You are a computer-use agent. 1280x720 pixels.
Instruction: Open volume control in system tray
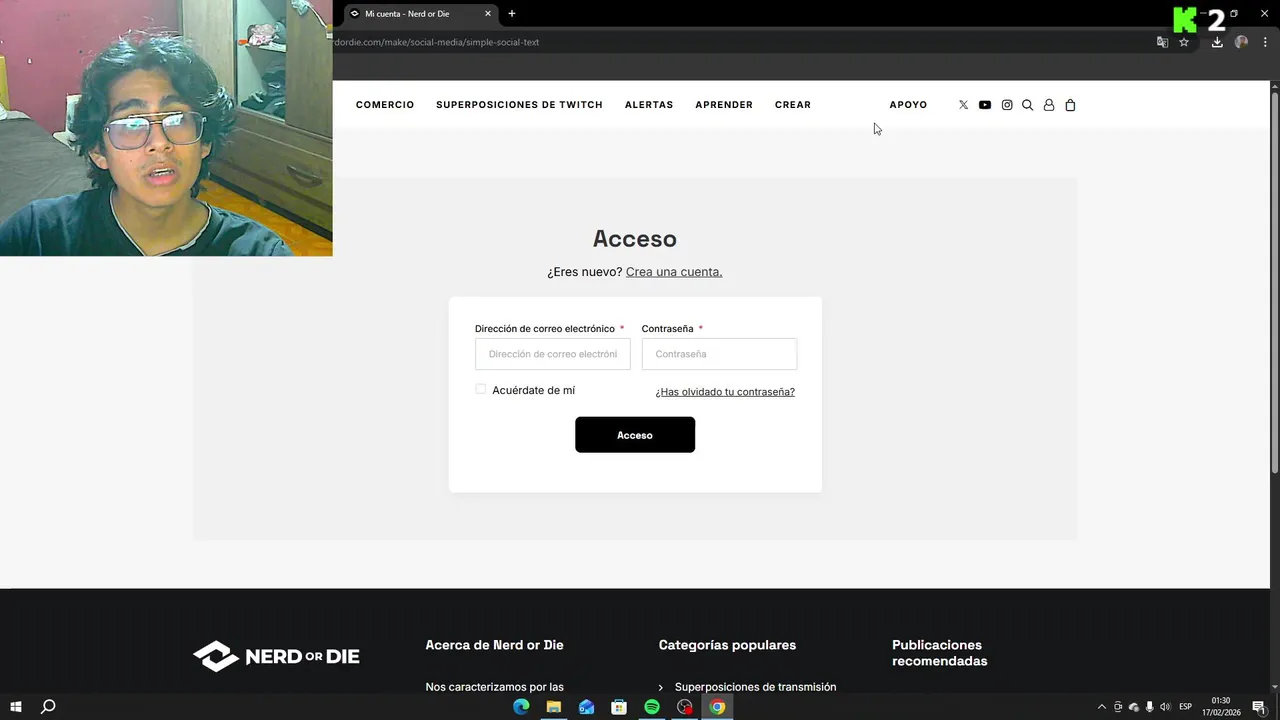click(1165, 707)
